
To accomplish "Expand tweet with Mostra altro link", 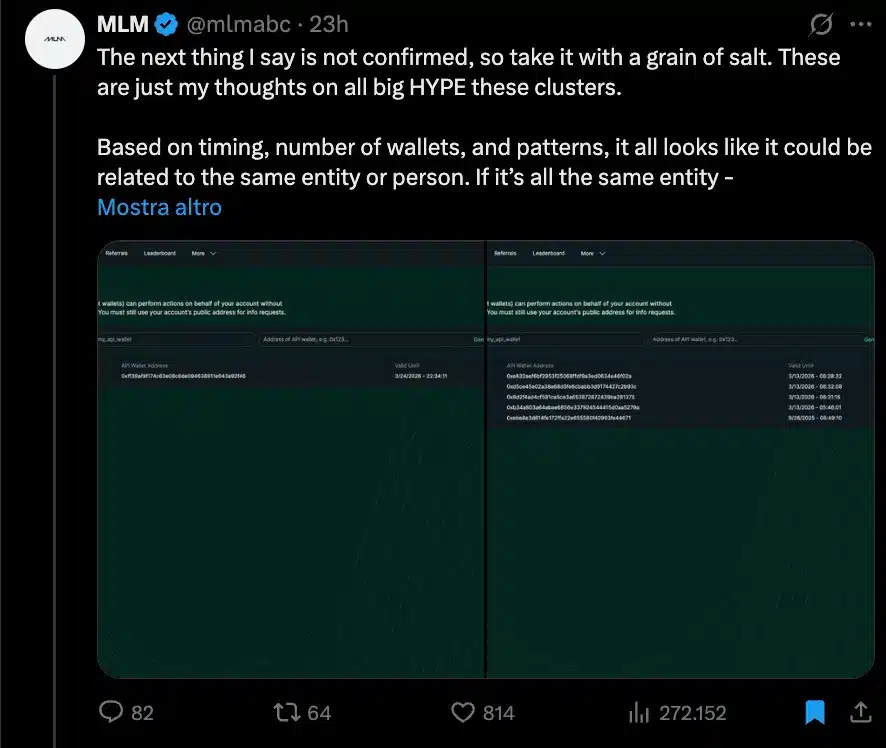I will [159, 207].
